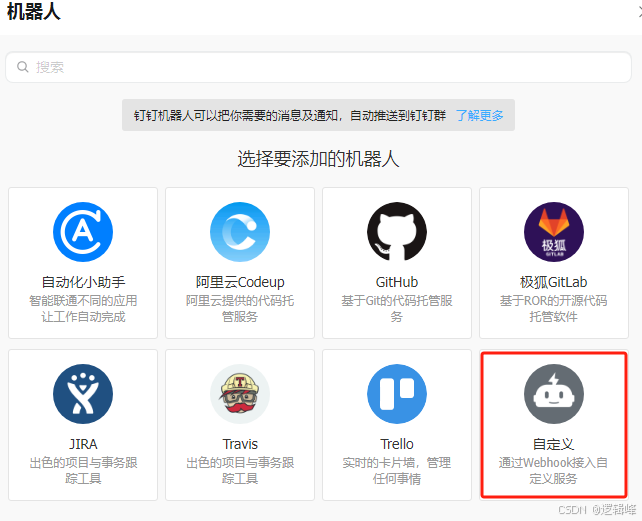The width and height of the screenshot is (642, 521).
Task: Click the JIRA title label
Action: point(83,444)
